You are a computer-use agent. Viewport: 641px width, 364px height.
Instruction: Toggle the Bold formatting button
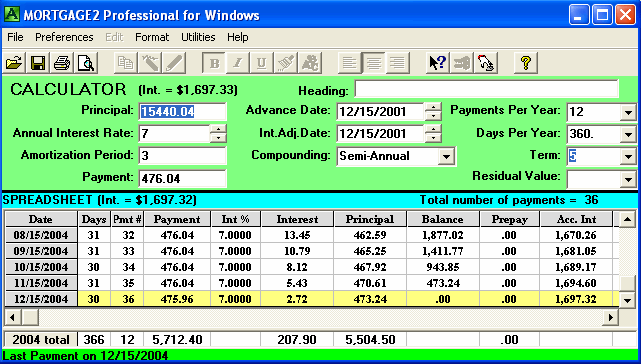pyautogui.click(x=214, y=63)
